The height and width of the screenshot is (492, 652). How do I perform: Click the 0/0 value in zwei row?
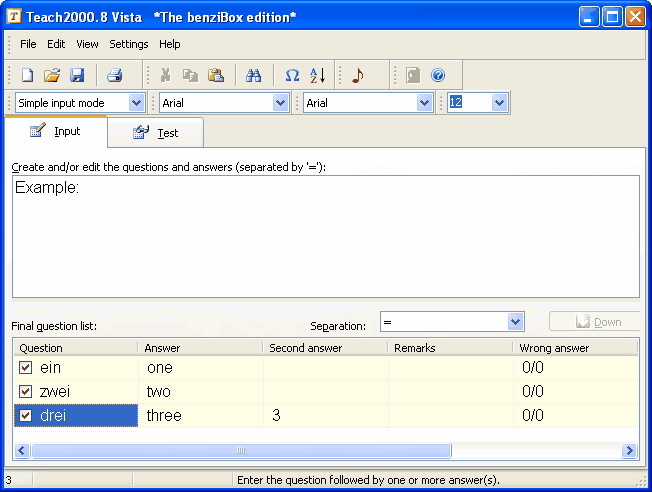click(533, 391)
